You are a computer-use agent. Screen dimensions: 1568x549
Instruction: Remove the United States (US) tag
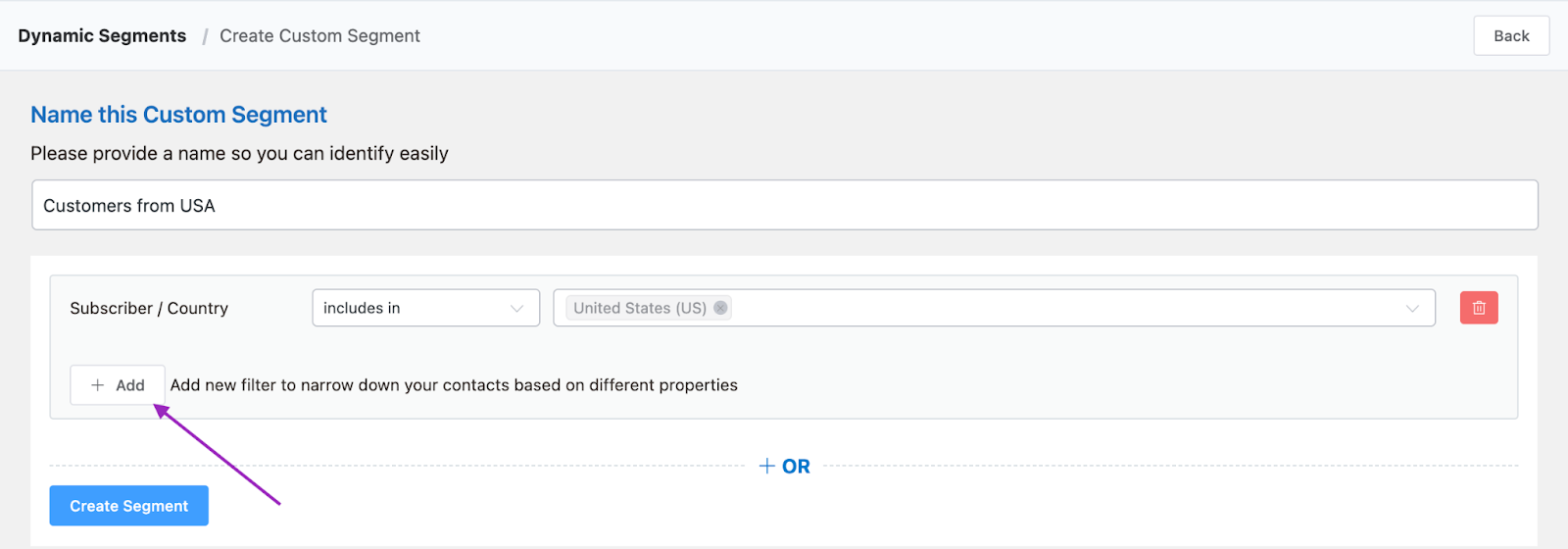(x=720, y=308)
